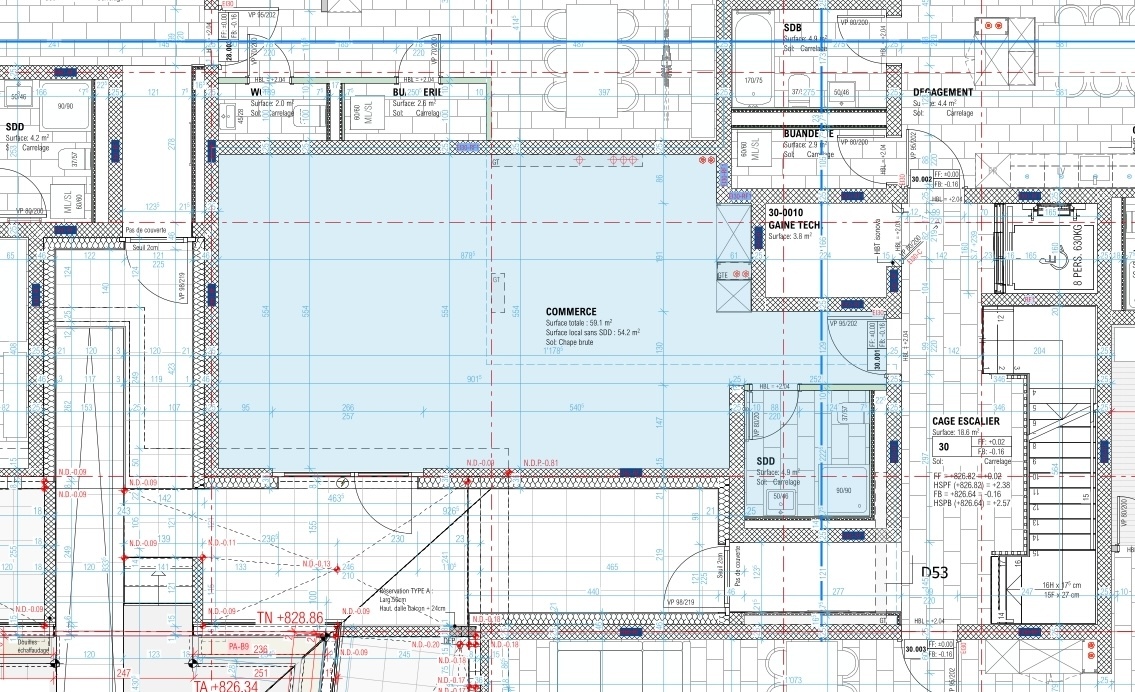Click the CAGE ESCALIER room title

(x=965, y=421)
